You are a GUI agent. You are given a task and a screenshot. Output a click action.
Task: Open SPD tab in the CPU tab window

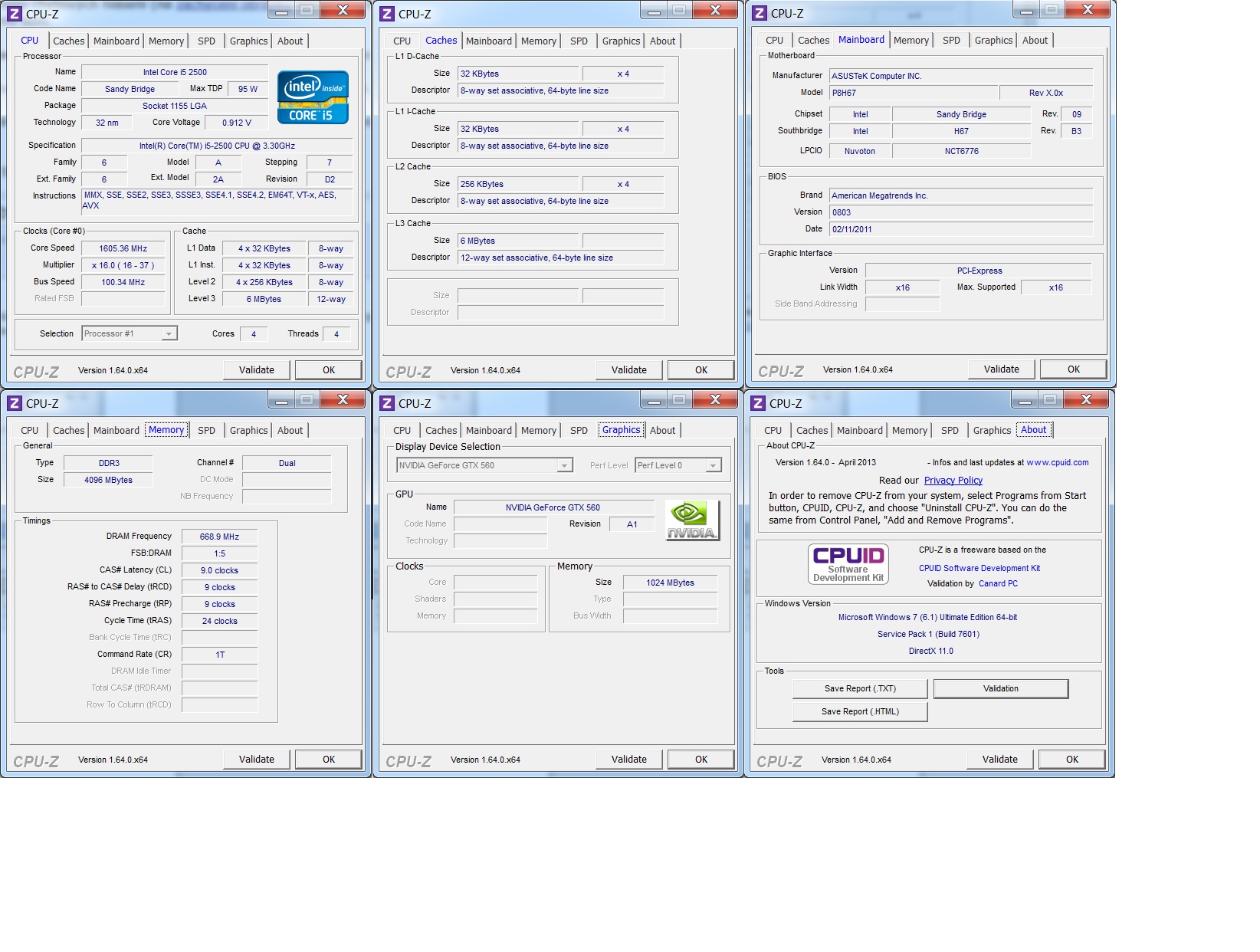(x=207, y=41)
